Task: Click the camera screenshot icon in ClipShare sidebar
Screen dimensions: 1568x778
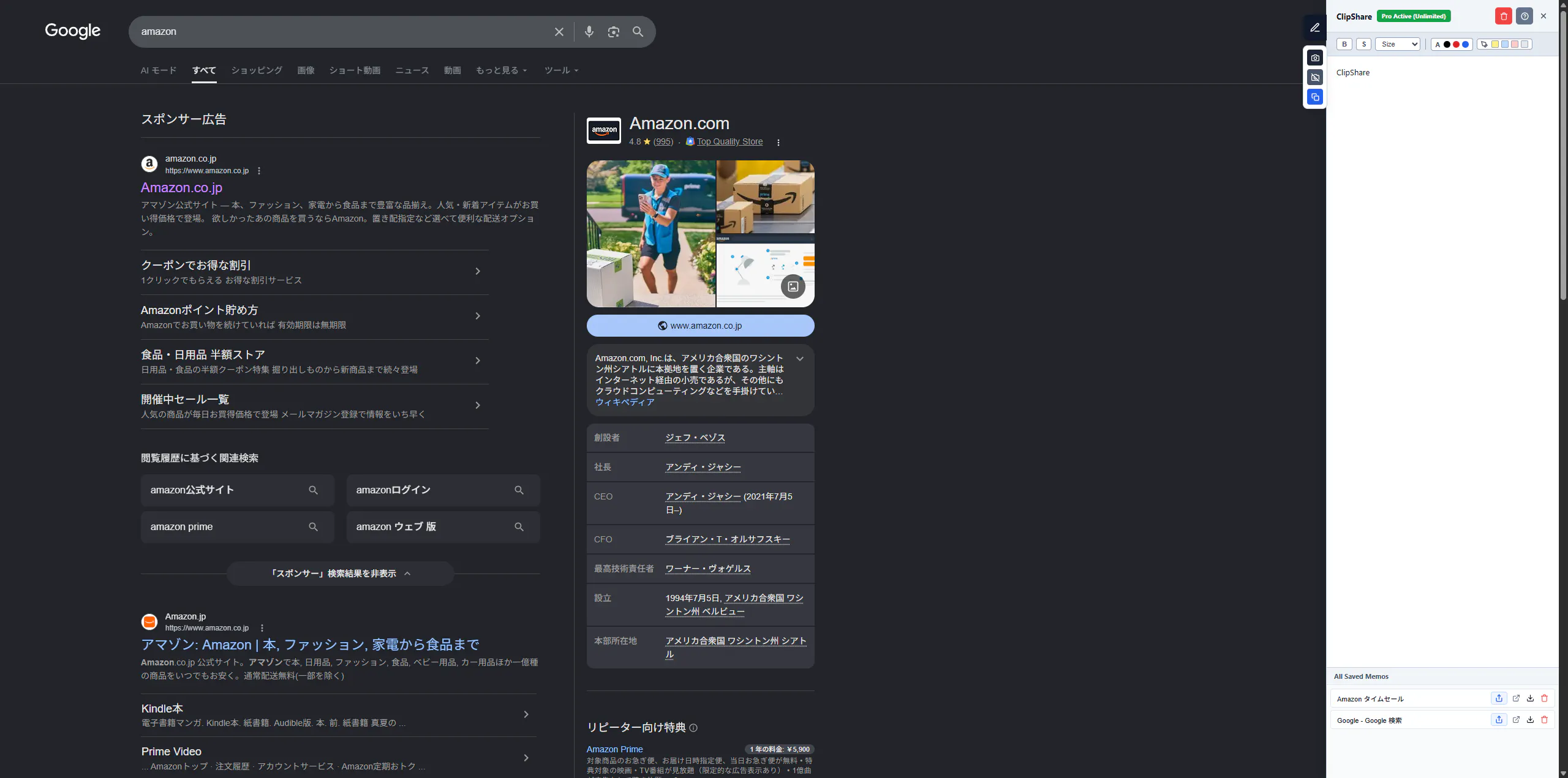Action: 1315,58
